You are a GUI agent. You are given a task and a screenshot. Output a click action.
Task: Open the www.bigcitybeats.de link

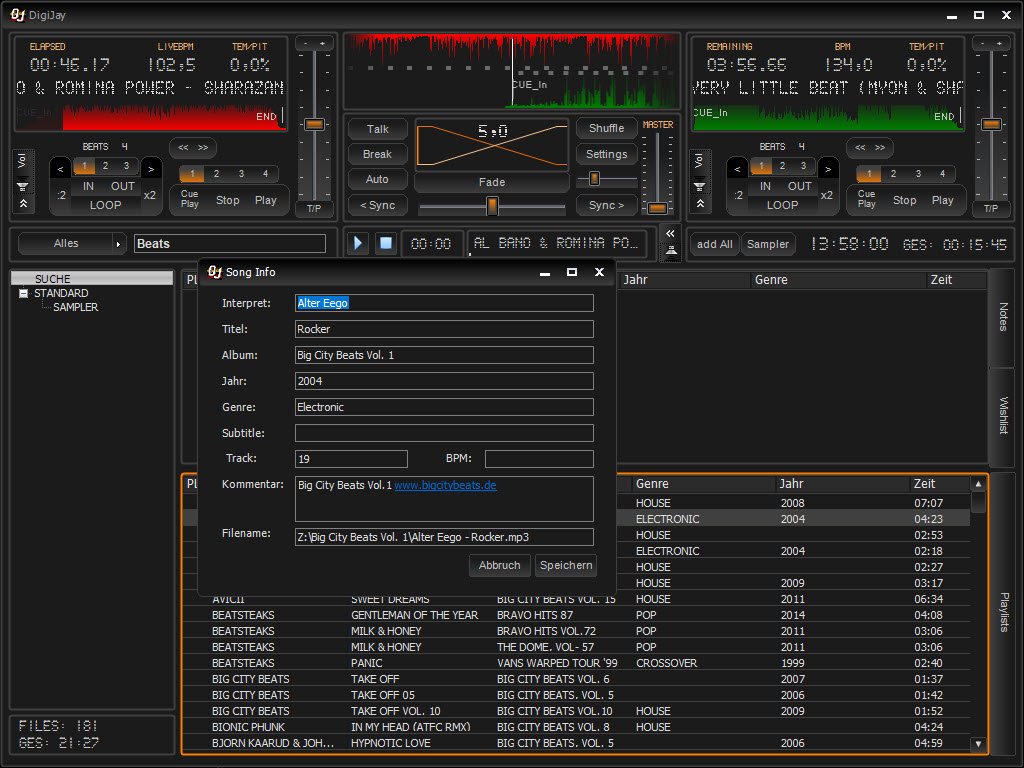click(445, 485)
